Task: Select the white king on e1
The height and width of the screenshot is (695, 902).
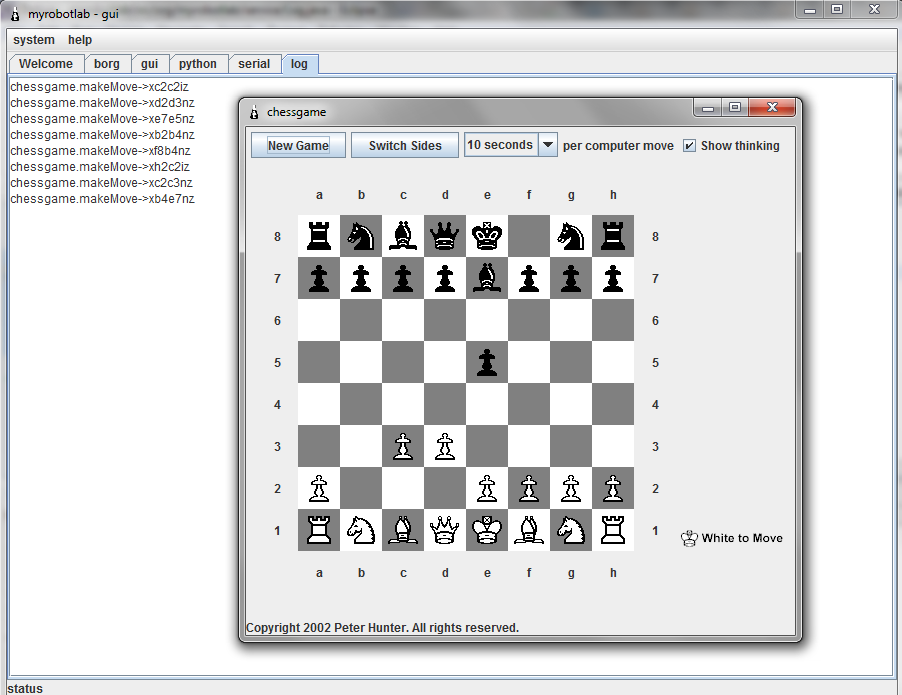Action: tap(487, 530)
